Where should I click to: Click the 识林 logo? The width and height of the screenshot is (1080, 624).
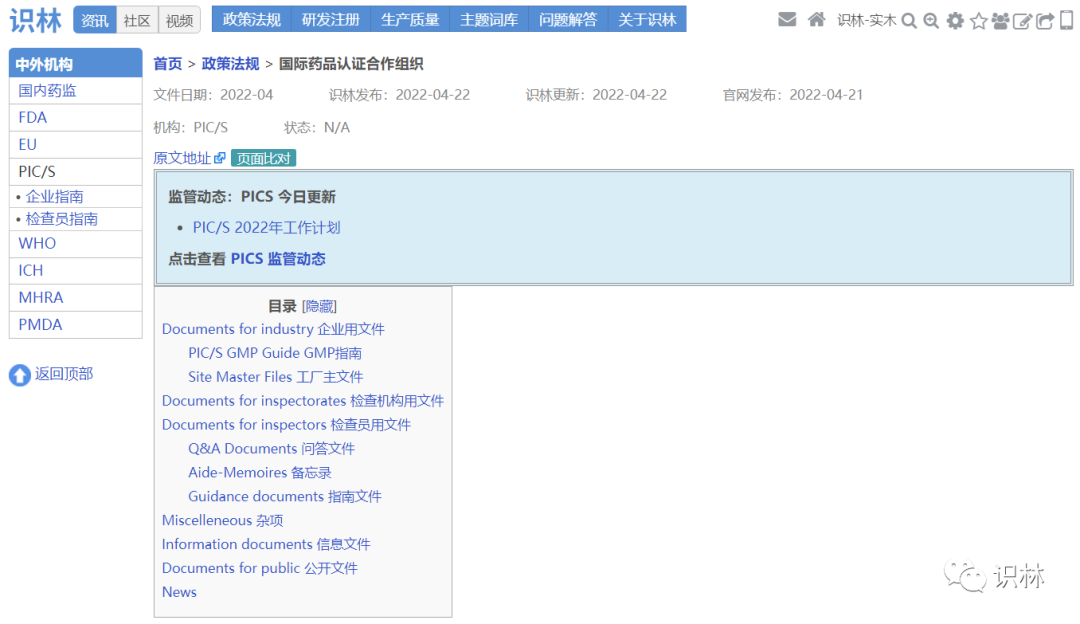(36, 20)
